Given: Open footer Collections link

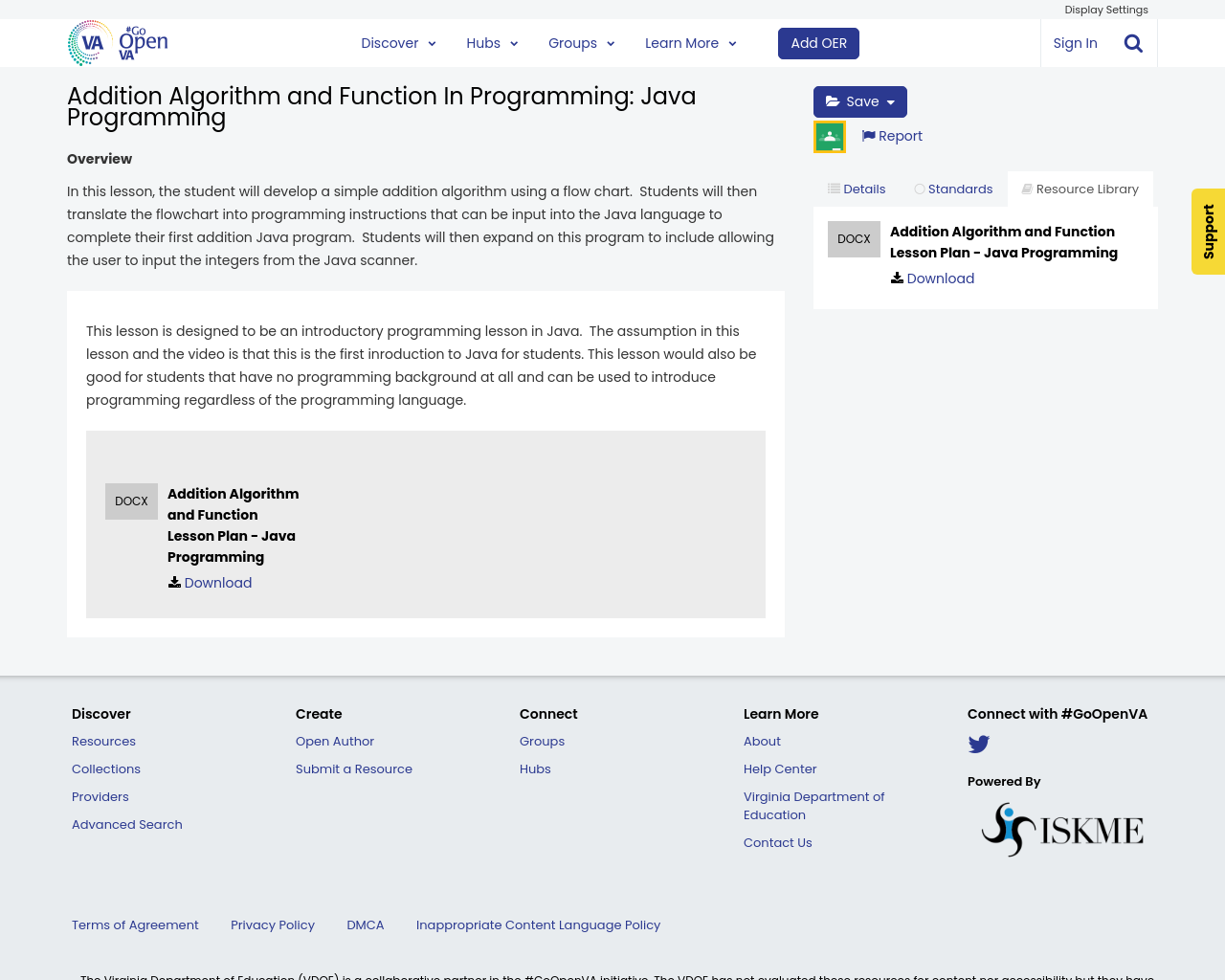Looking at the screenshot, I should click(x=106, y=769).
